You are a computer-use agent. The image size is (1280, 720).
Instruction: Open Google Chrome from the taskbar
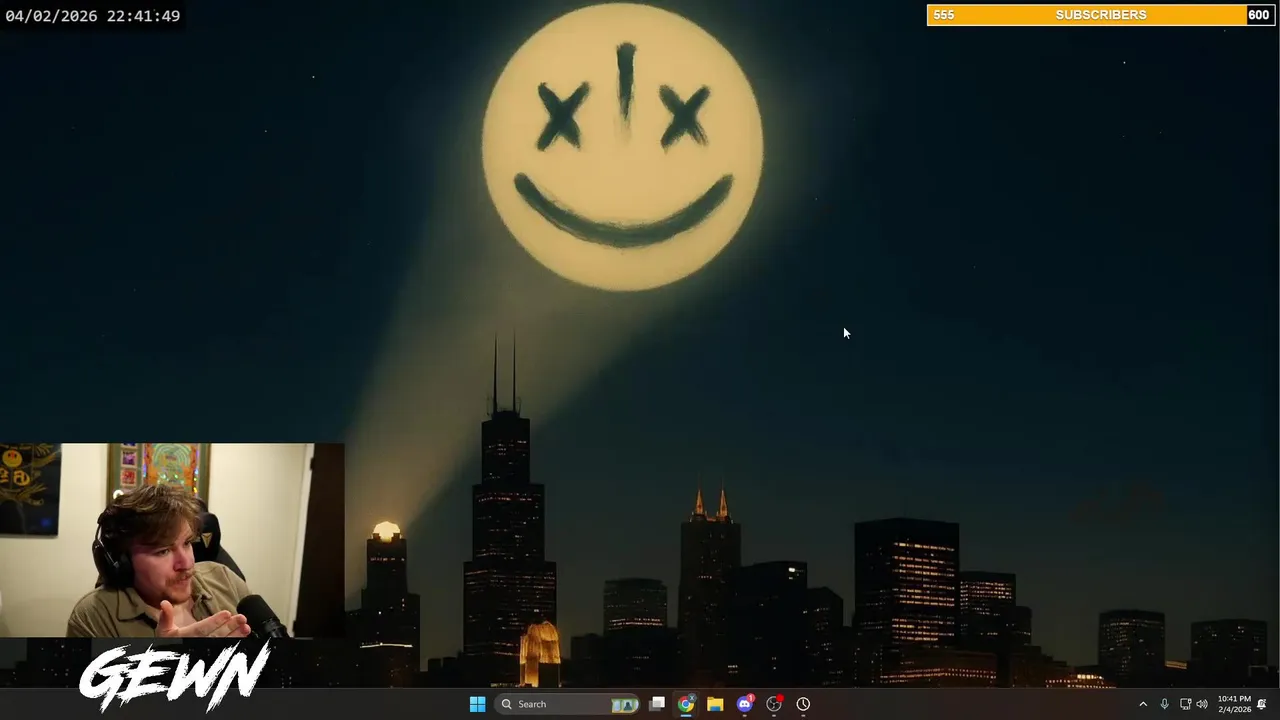click(686, 704)
